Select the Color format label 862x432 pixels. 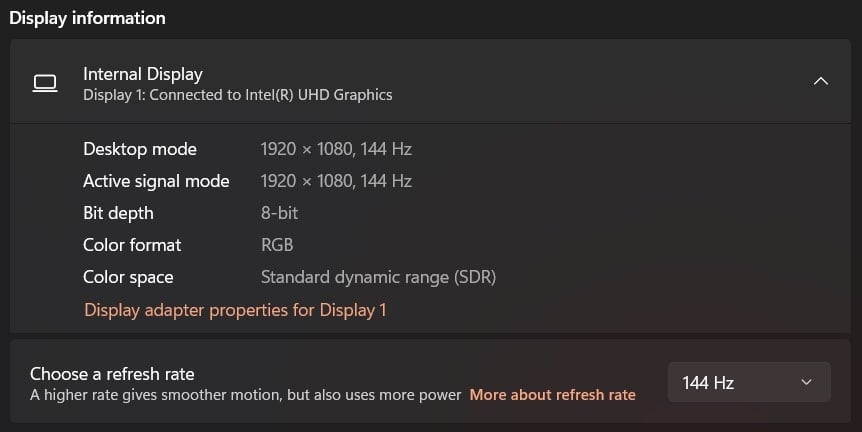(x=132, y=245)
